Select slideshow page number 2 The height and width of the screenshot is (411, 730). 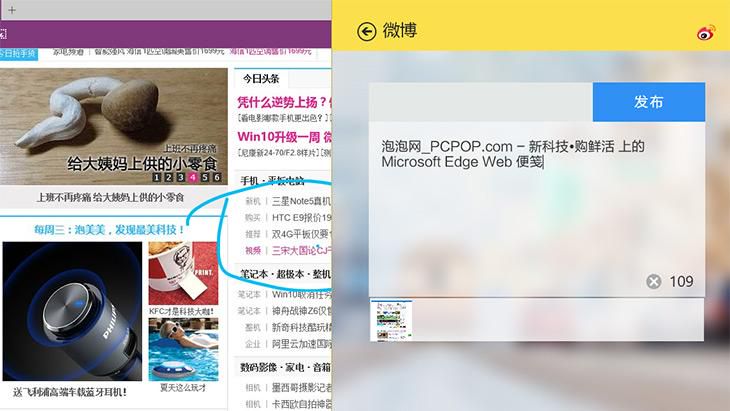169,177
